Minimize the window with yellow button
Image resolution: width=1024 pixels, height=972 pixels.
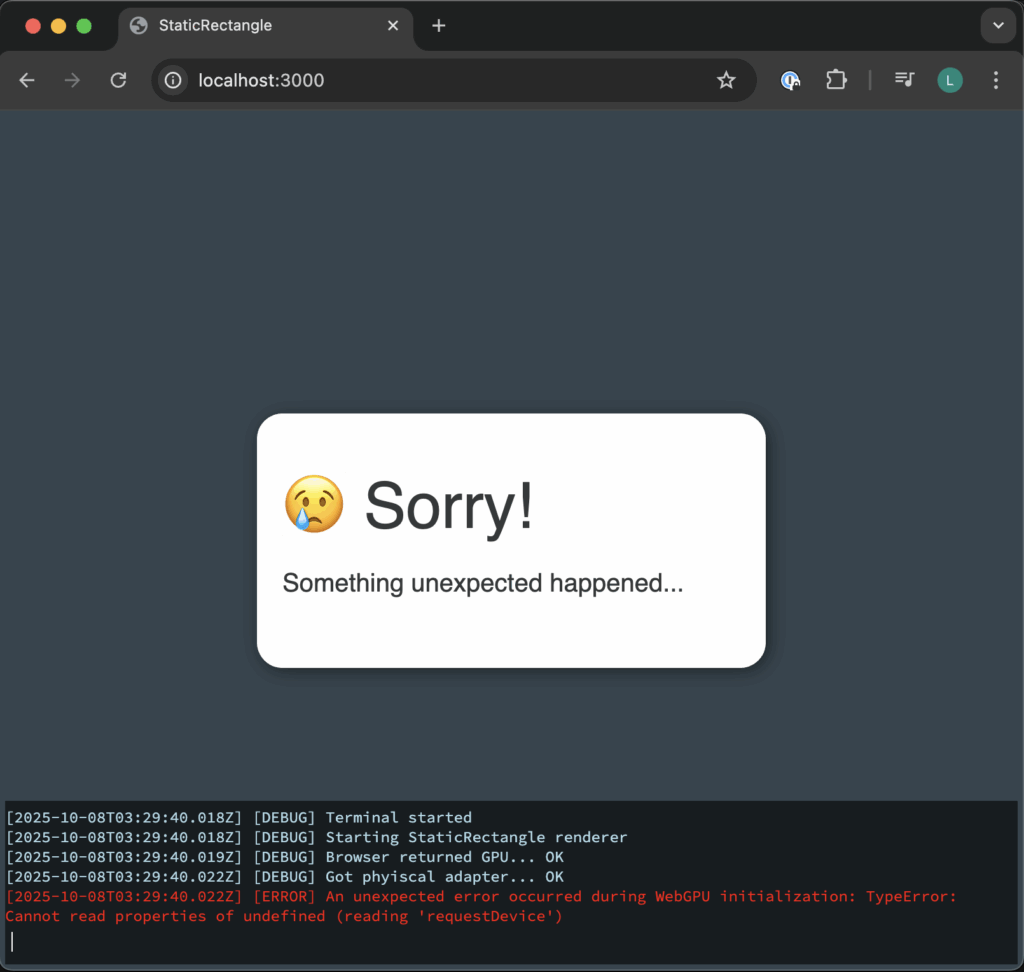58,26
